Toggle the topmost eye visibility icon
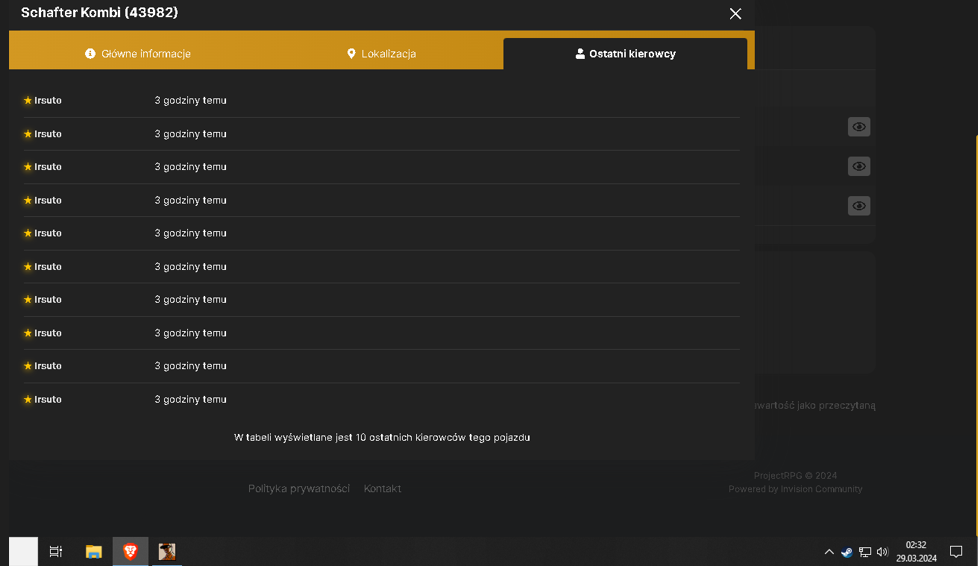The height and width of the screenshot is (566, 978). [859, 127]
